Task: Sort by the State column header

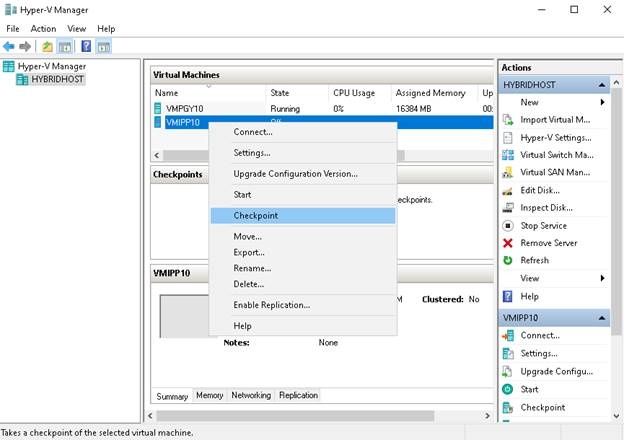Action: point(297,93)
